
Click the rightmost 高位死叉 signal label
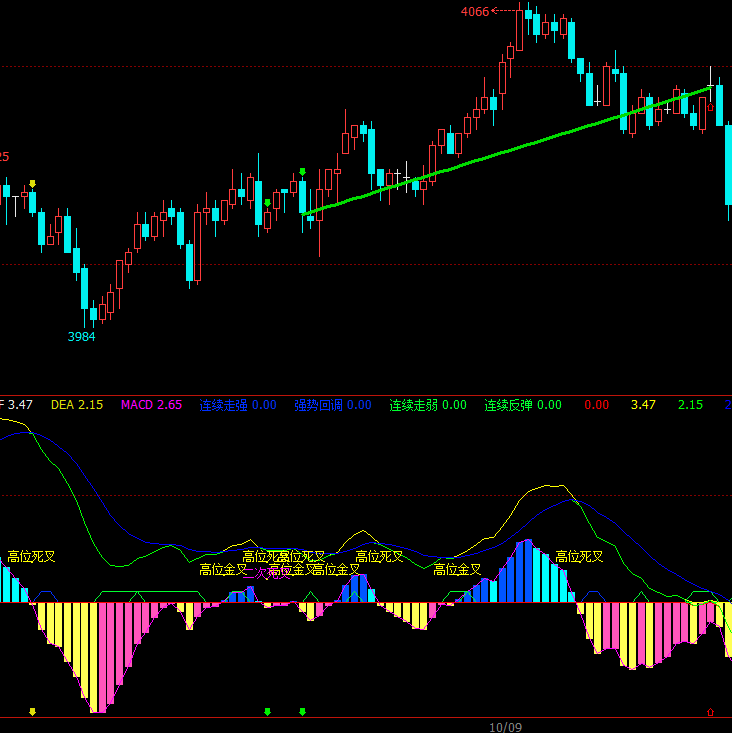[580, 557]
